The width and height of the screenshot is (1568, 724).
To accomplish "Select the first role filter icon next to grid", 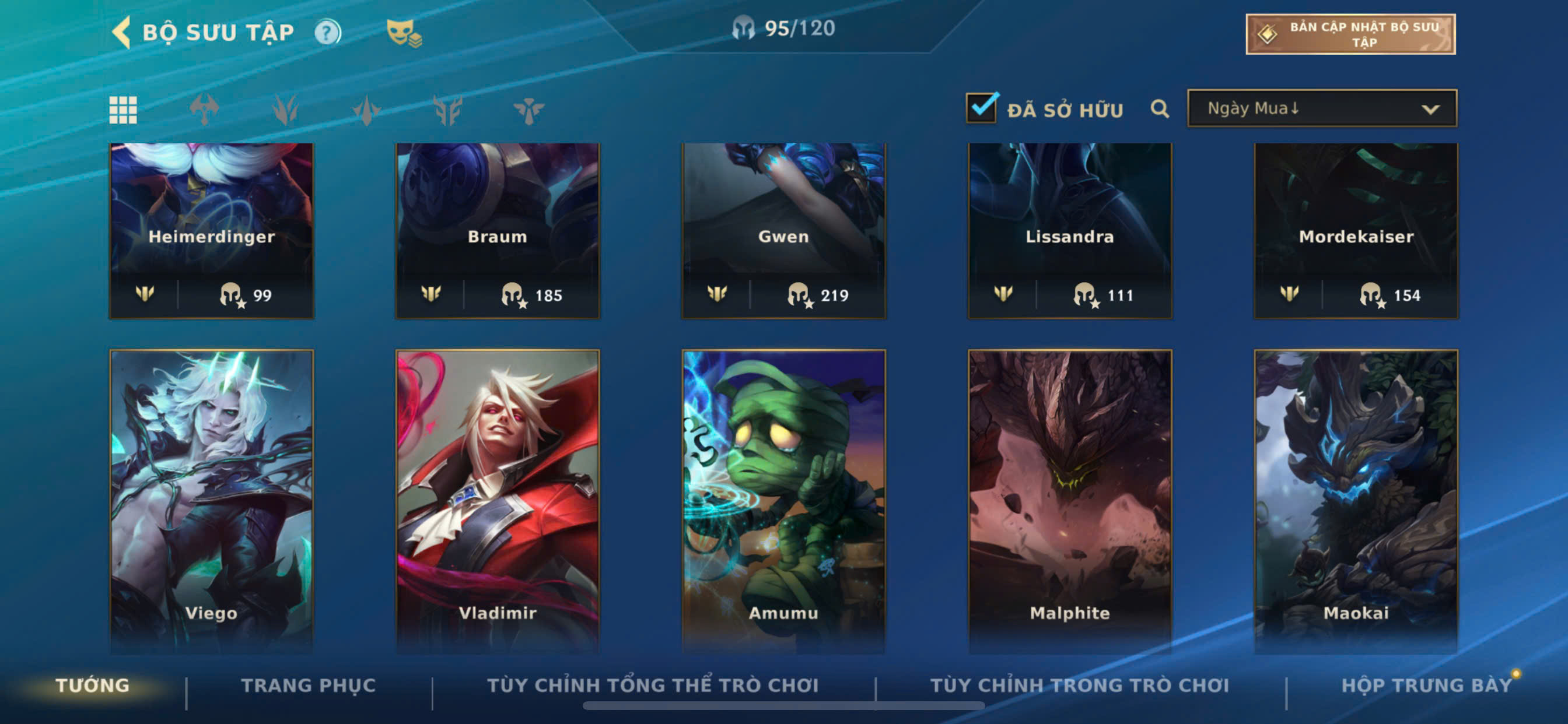I will pyautogui.click(x=204, y=110).
